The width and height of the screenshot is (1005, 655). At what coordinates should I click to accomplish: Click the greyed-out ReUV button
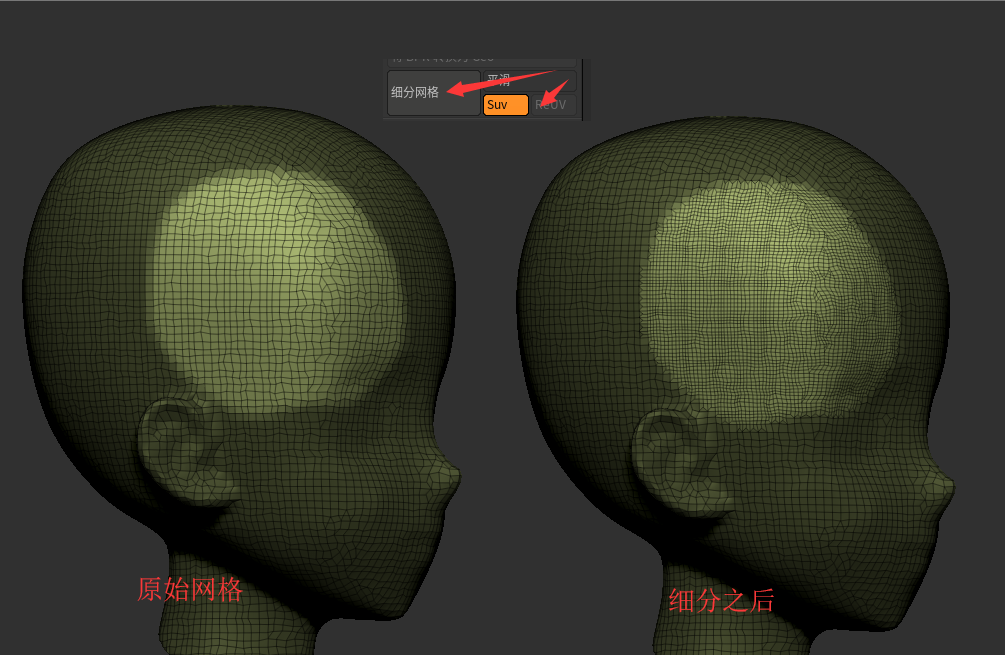pyautogui.click(x=553, y=105)
